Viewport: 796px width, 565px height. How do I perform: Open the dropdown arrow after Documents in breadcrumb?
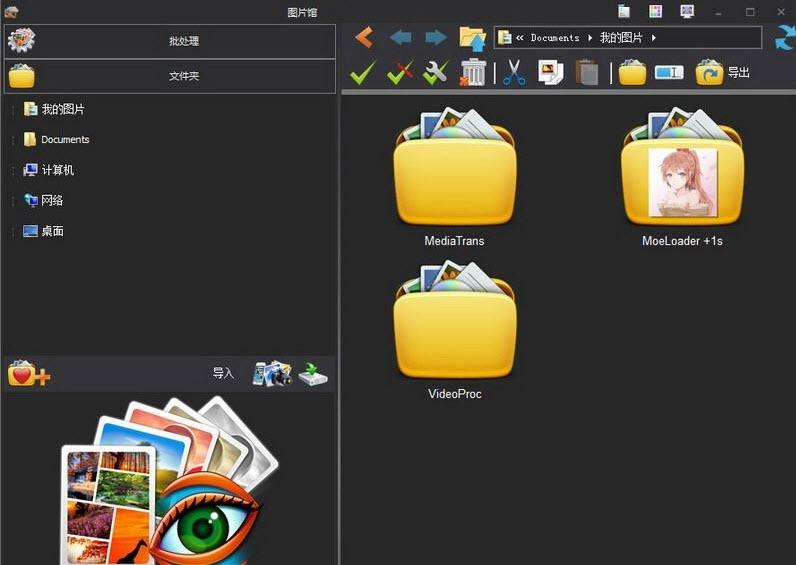[x=590, y=38]
